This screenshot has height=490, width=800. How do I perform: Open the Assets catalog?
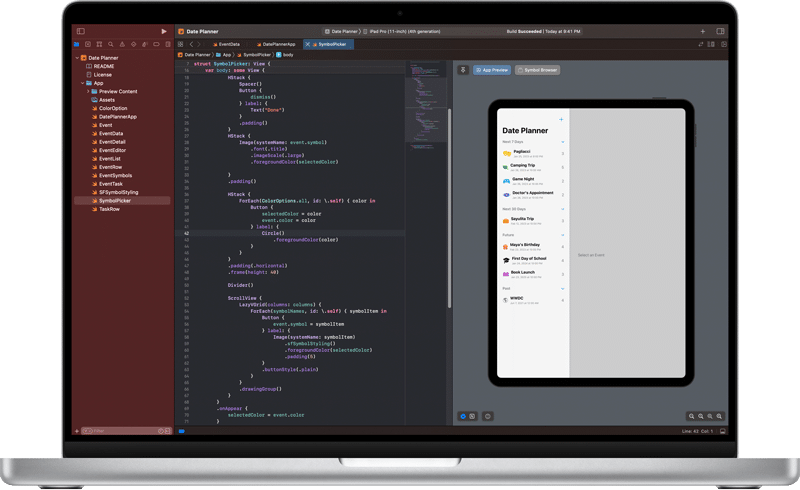click(x=103, y=100)
